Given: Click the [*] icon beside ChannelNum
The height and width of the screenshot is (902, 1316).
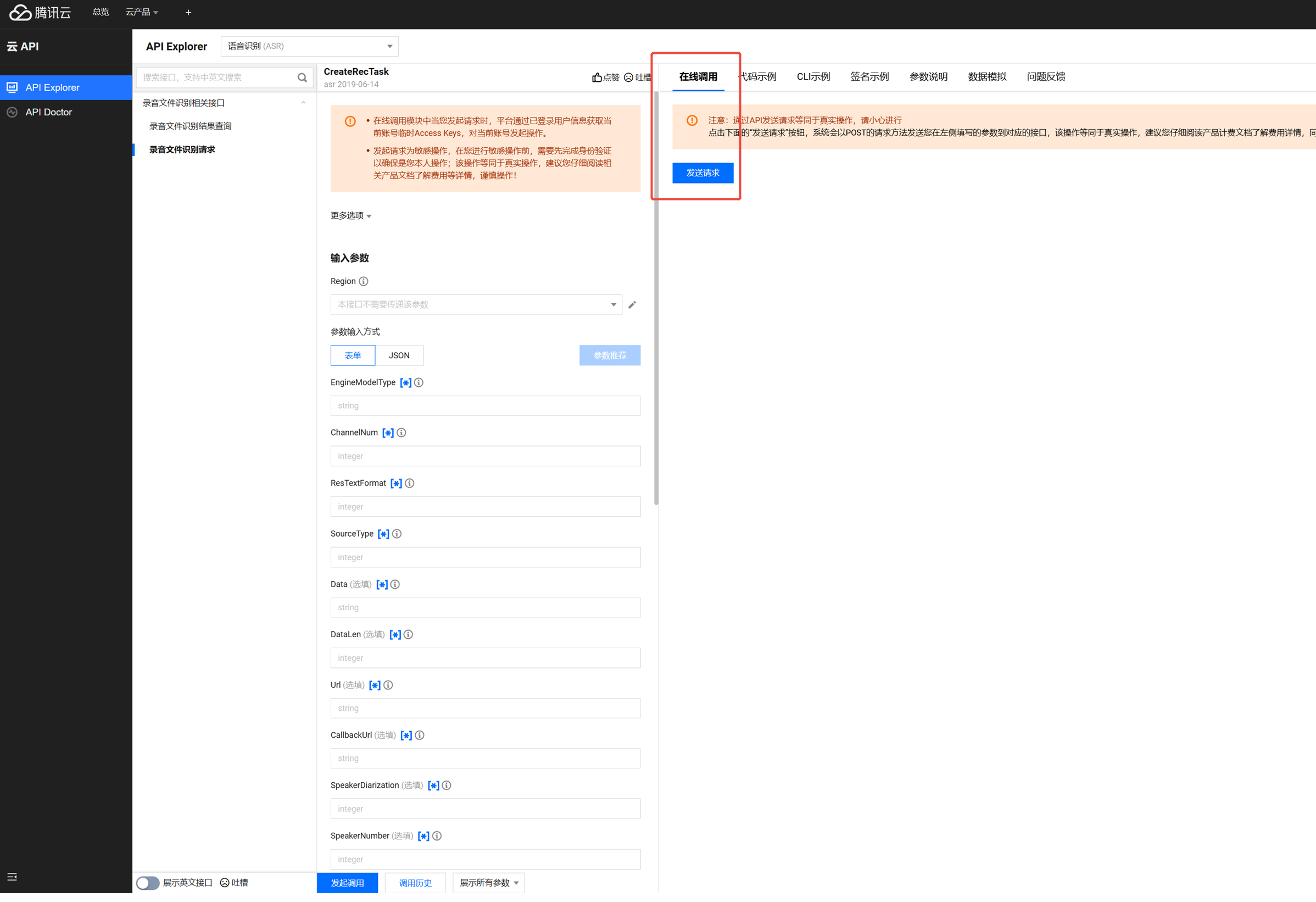Looking at the screenshot, I should pyautogui.click(x=388, y=433).
